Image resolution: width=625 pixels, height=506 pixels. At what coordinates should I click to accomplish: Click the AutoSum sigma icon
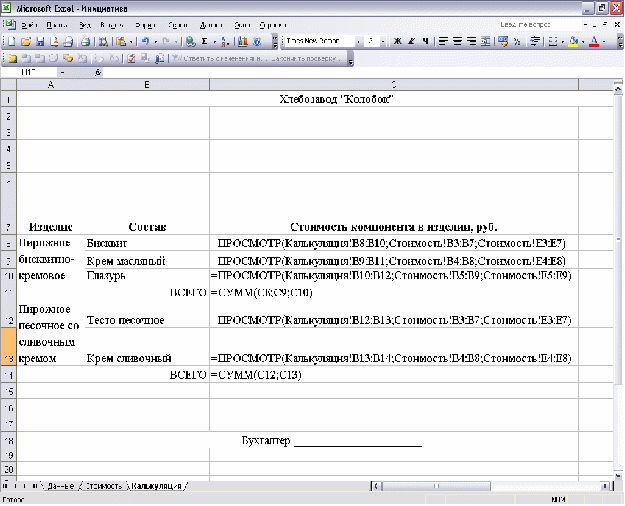205,41
